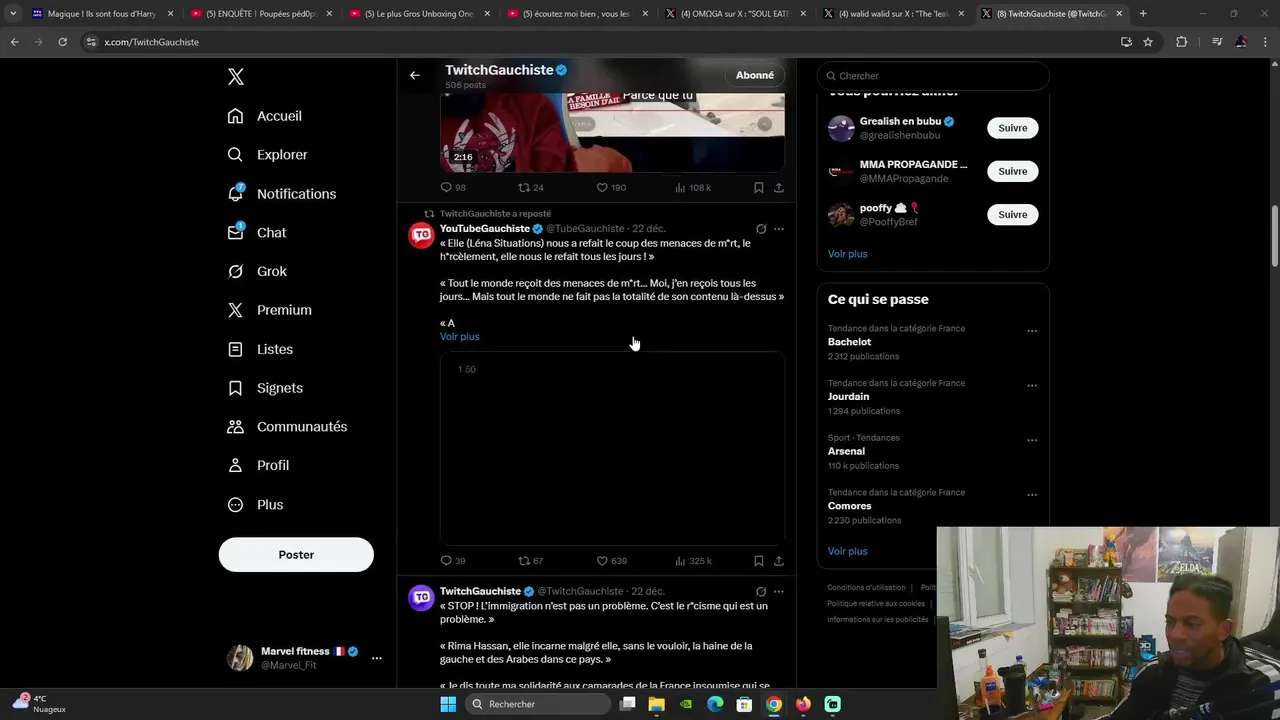The height and width of the screenshot is (720, 1280).
Task: Like the post with 639 likes
Action: [x=602, y=561]
